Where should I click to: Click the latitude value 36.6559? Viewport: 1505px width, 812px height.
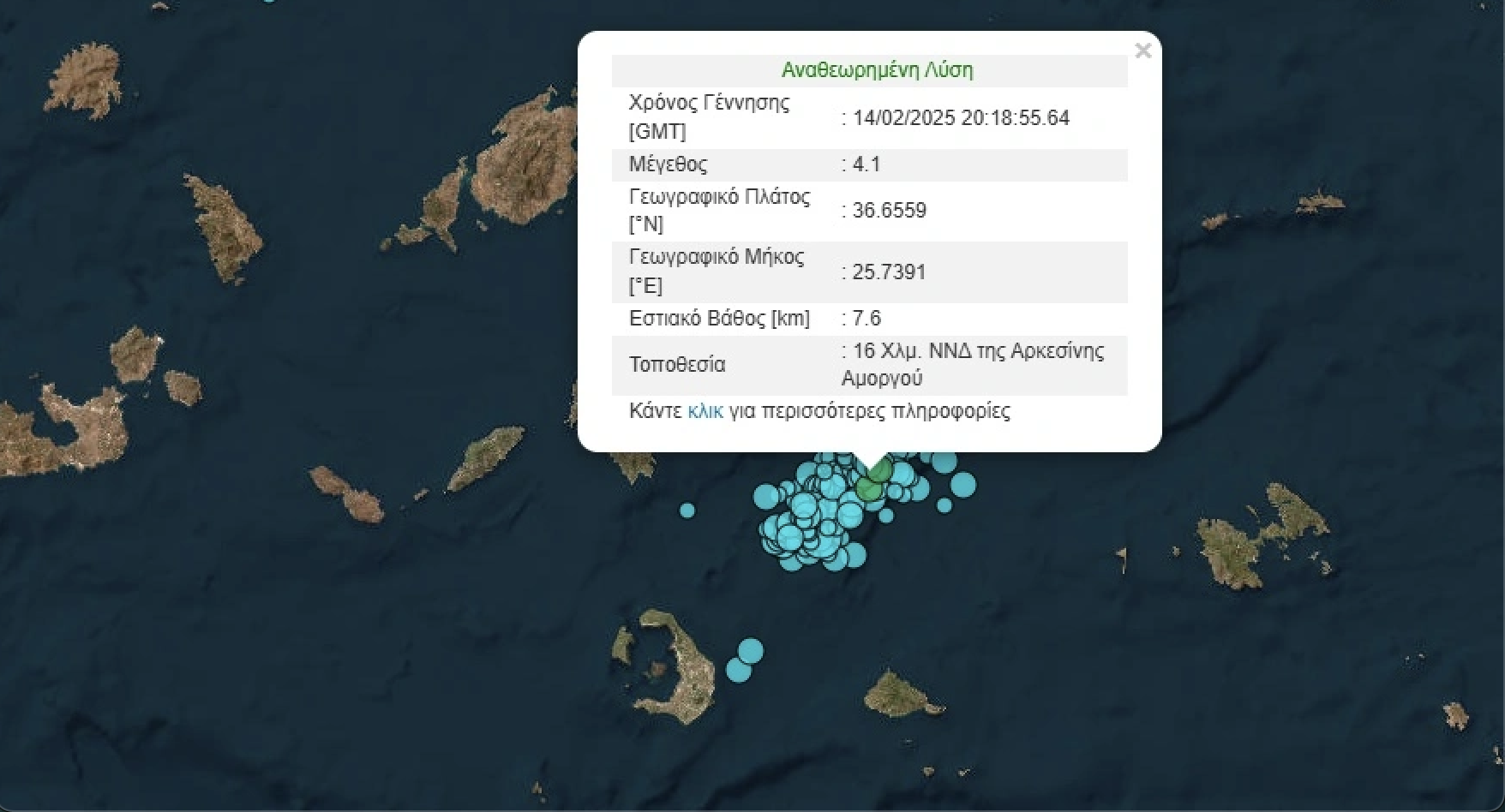889,211
